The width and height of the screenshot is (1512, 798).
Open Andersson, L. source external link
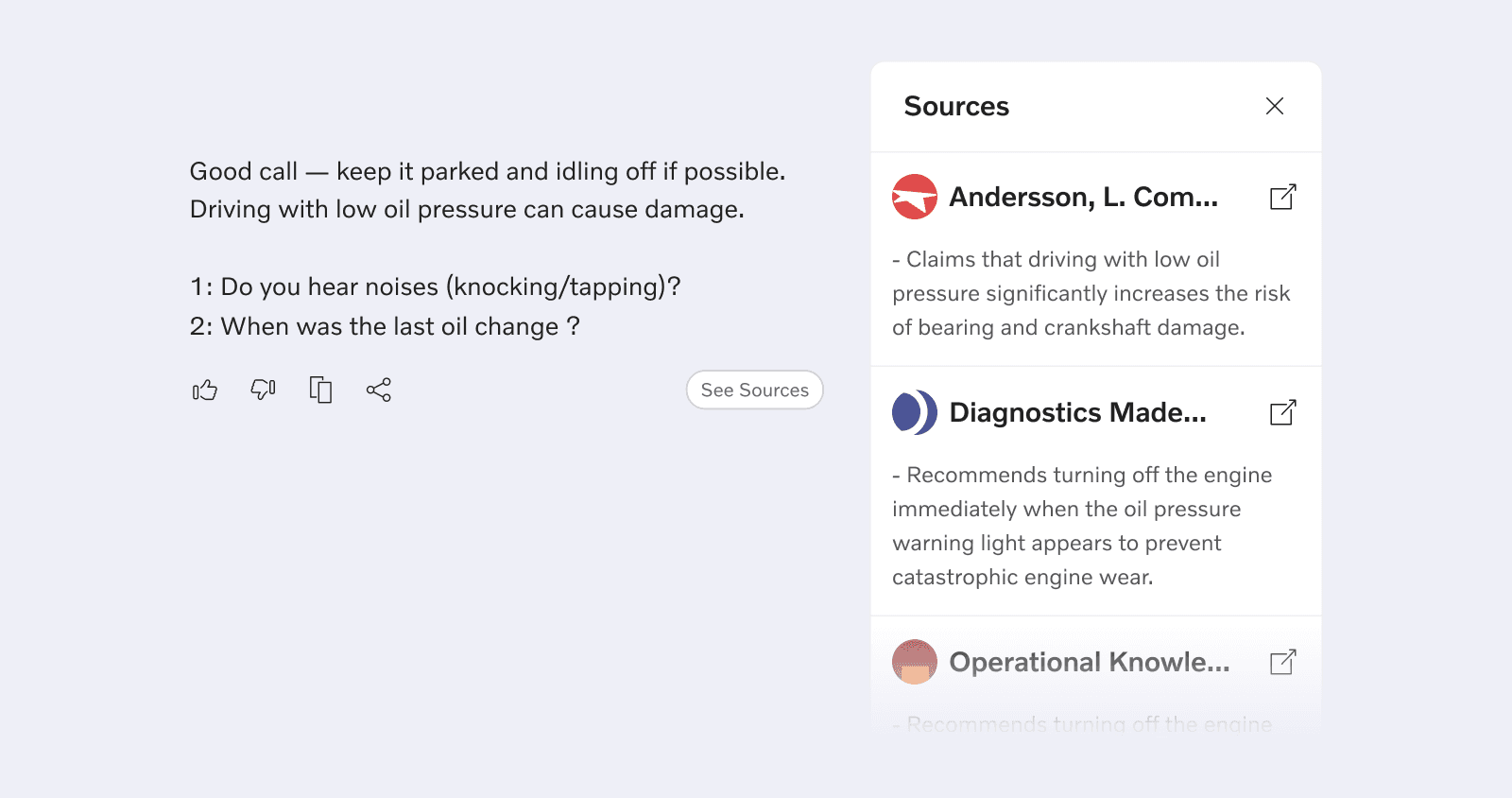[x=1282, y=197]
